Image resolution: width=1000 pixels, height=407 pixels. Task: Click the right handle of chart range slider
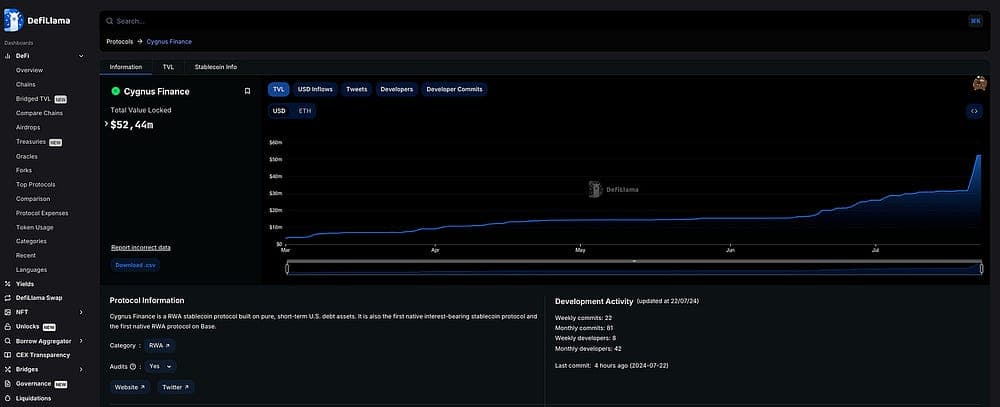coord(982,269)
